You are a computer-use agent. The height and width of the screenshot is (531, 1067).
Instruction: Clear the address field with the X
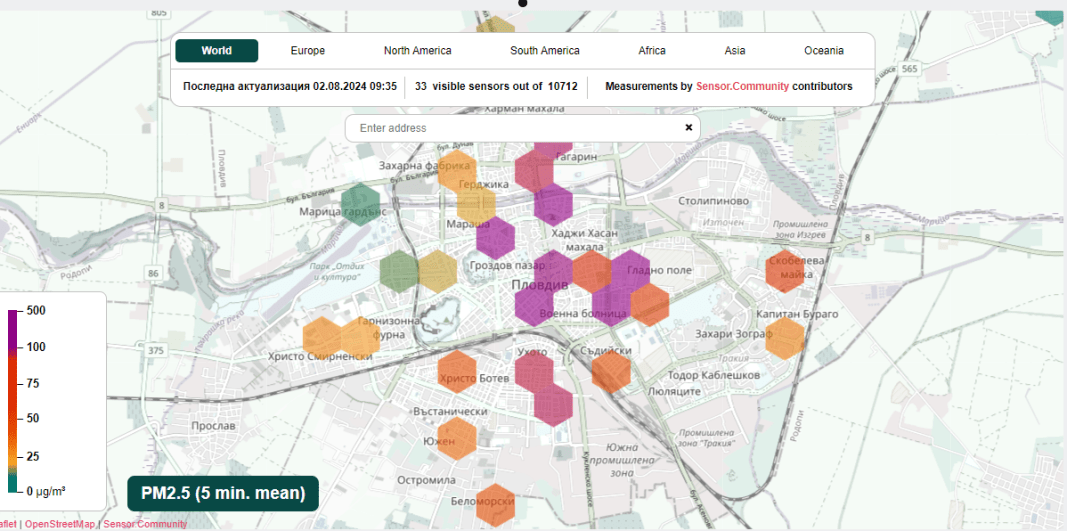[x=688, y=128]
